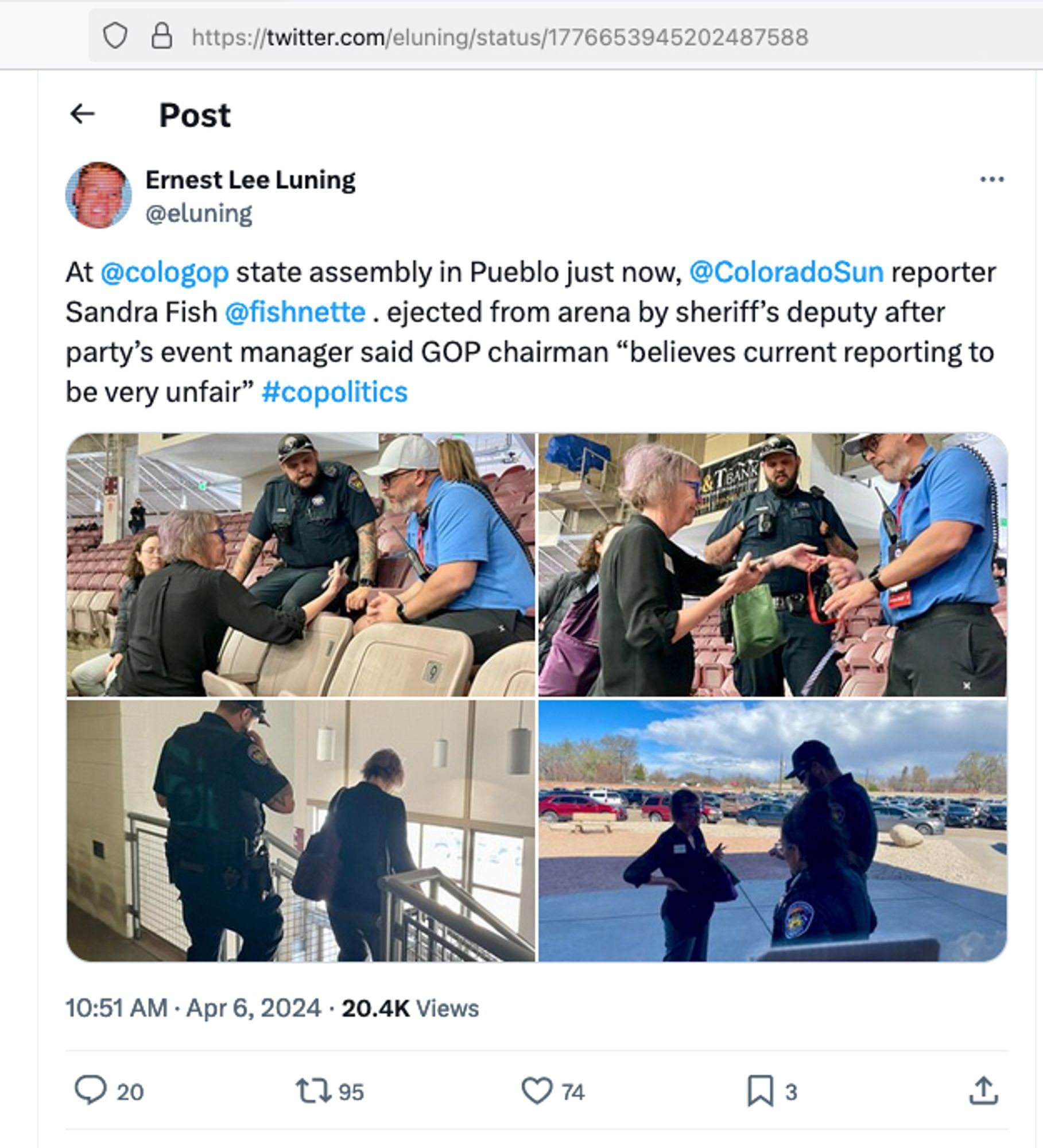Click the reply speech bubble icon

point(91,1091)
